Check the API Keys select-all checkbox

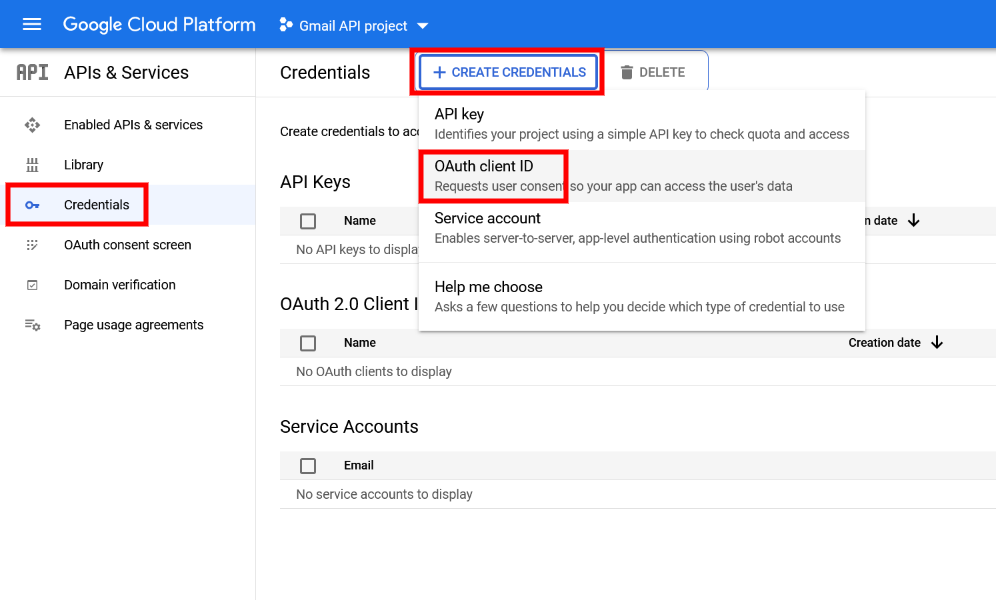[x=308, y=221]
